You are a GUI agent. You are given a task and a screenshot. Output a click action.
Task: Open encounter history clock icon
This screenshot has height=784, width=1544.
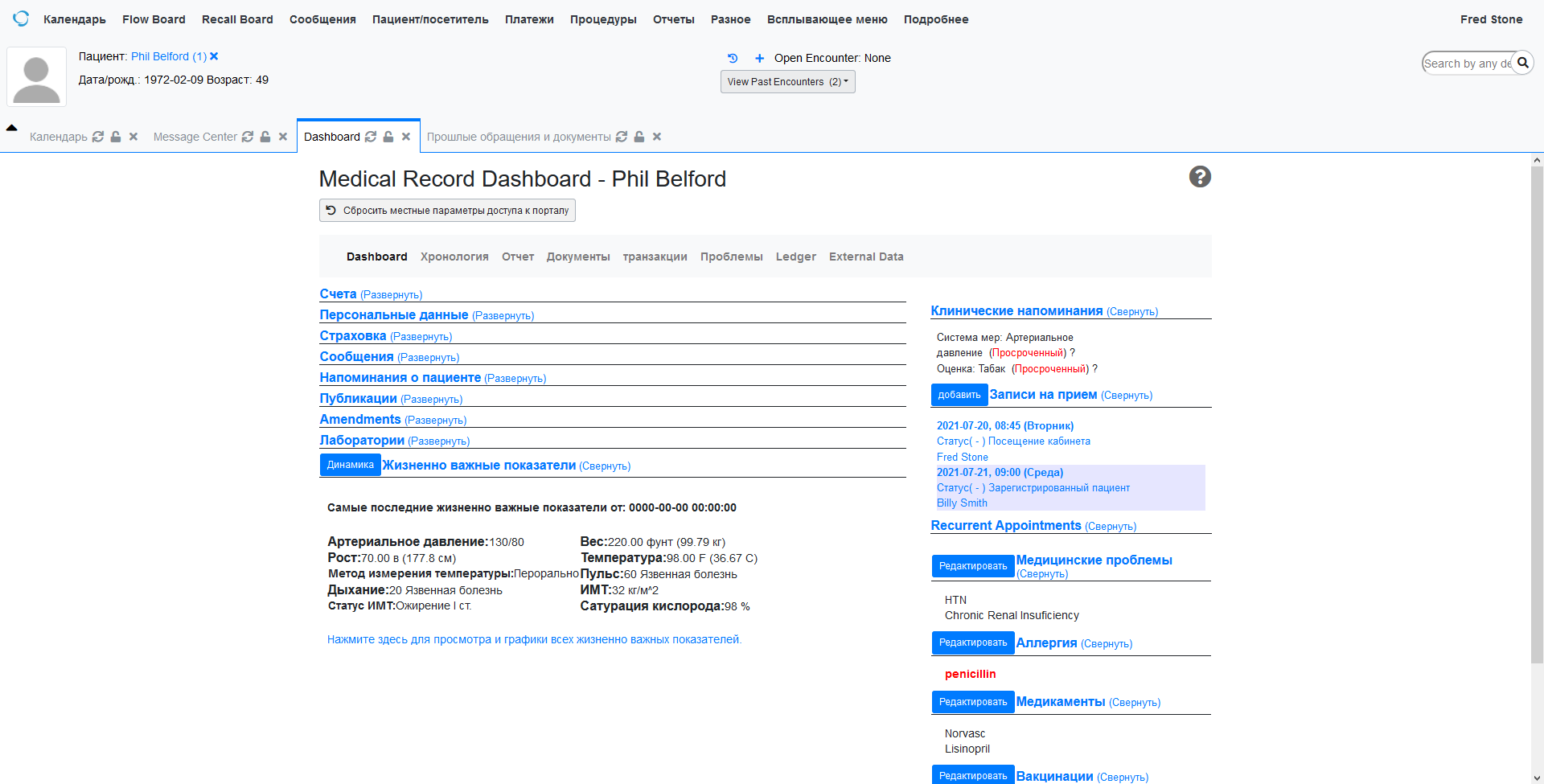(x=733, y=58)
